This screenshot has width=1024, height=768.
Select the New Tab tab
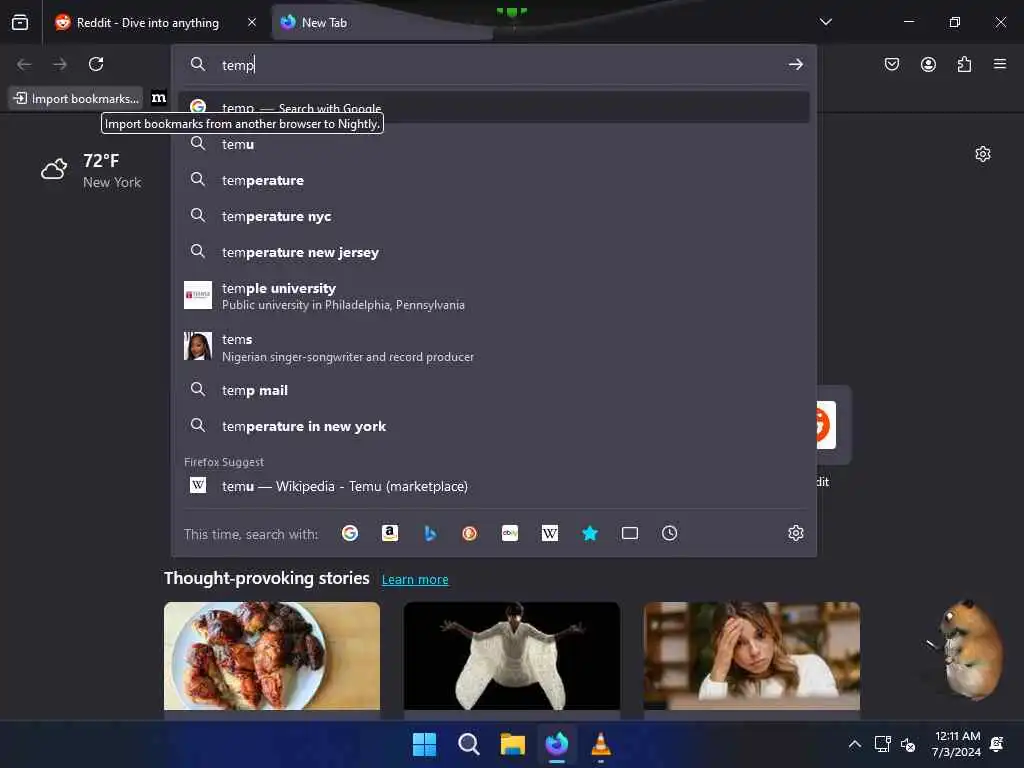(382, 22)
